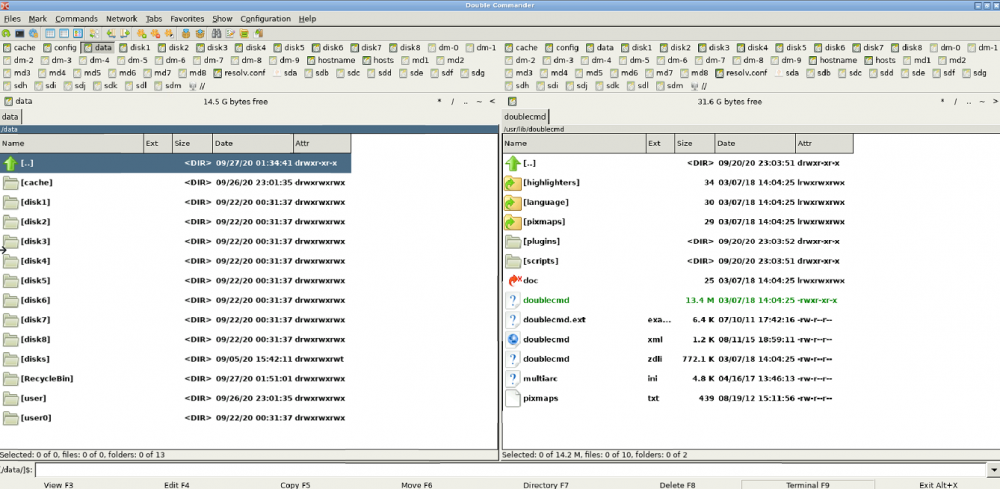The width and height of the screenshot is (1000, 489).
Task: Click the swap panels icon
Action: click(x=94, y=33)
